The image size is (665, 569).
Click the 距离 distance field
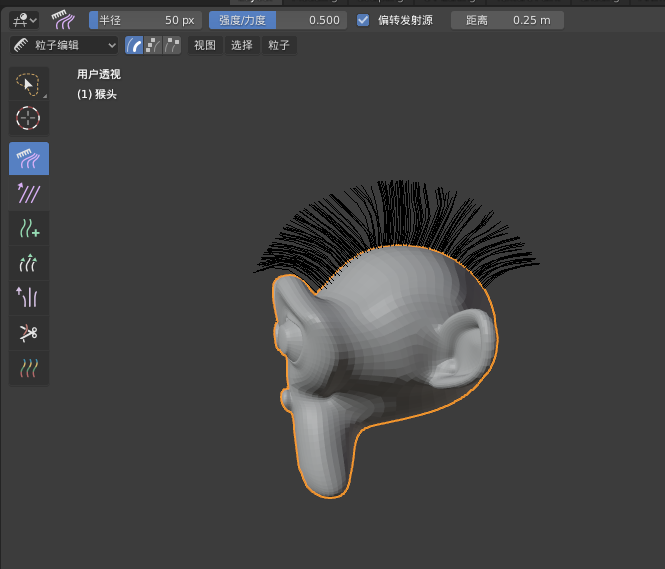(507, 20)
